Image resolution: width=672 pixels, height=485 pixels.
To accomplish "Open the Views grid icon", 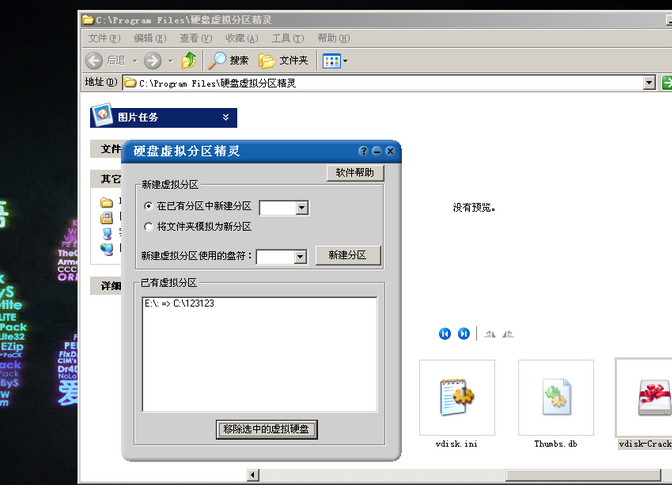I will point(332,61).
